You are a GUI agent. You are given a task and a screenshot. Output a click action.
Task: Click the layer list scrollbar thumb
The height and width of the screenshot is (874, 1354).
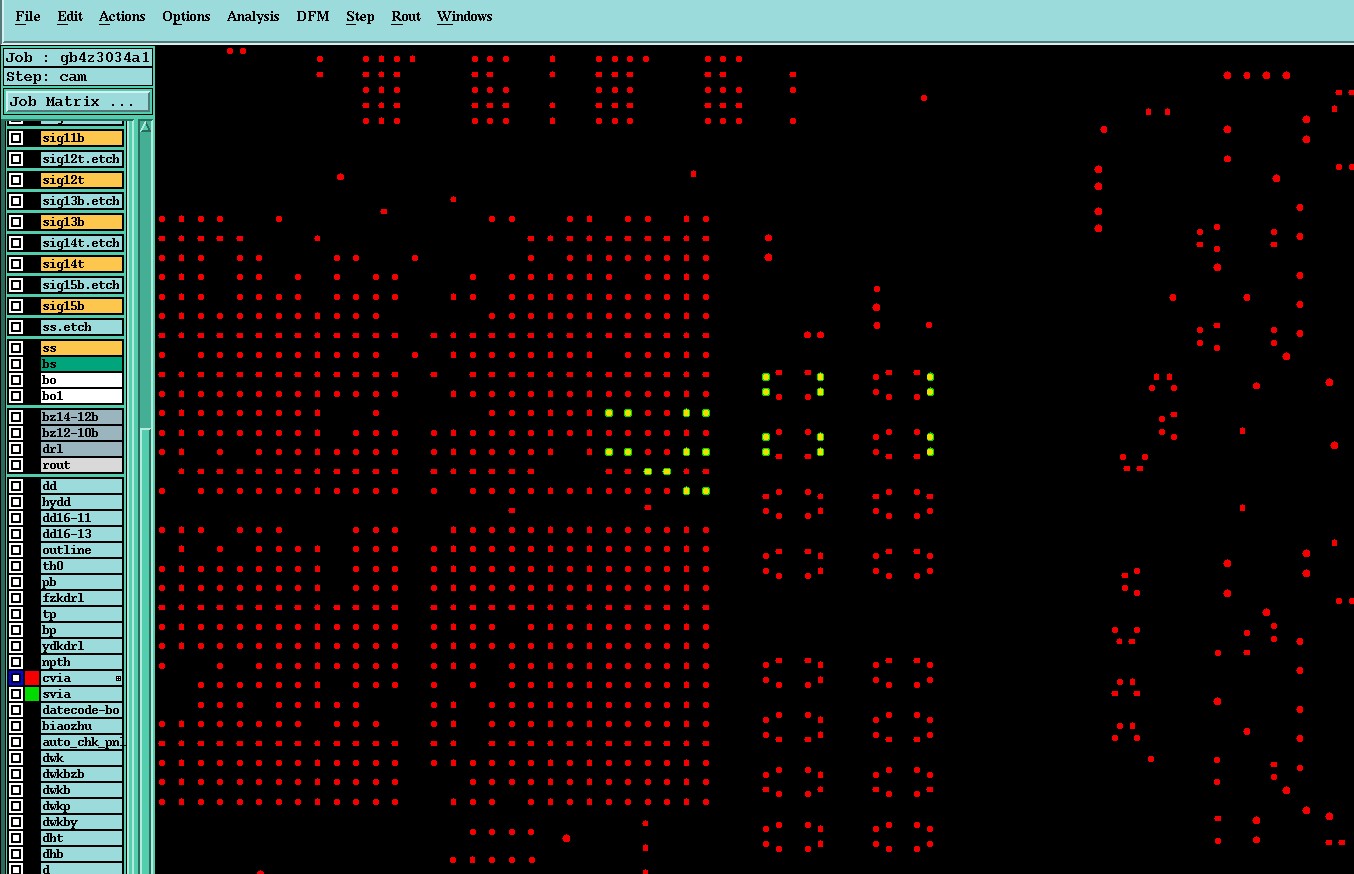[x=145, y=650]
